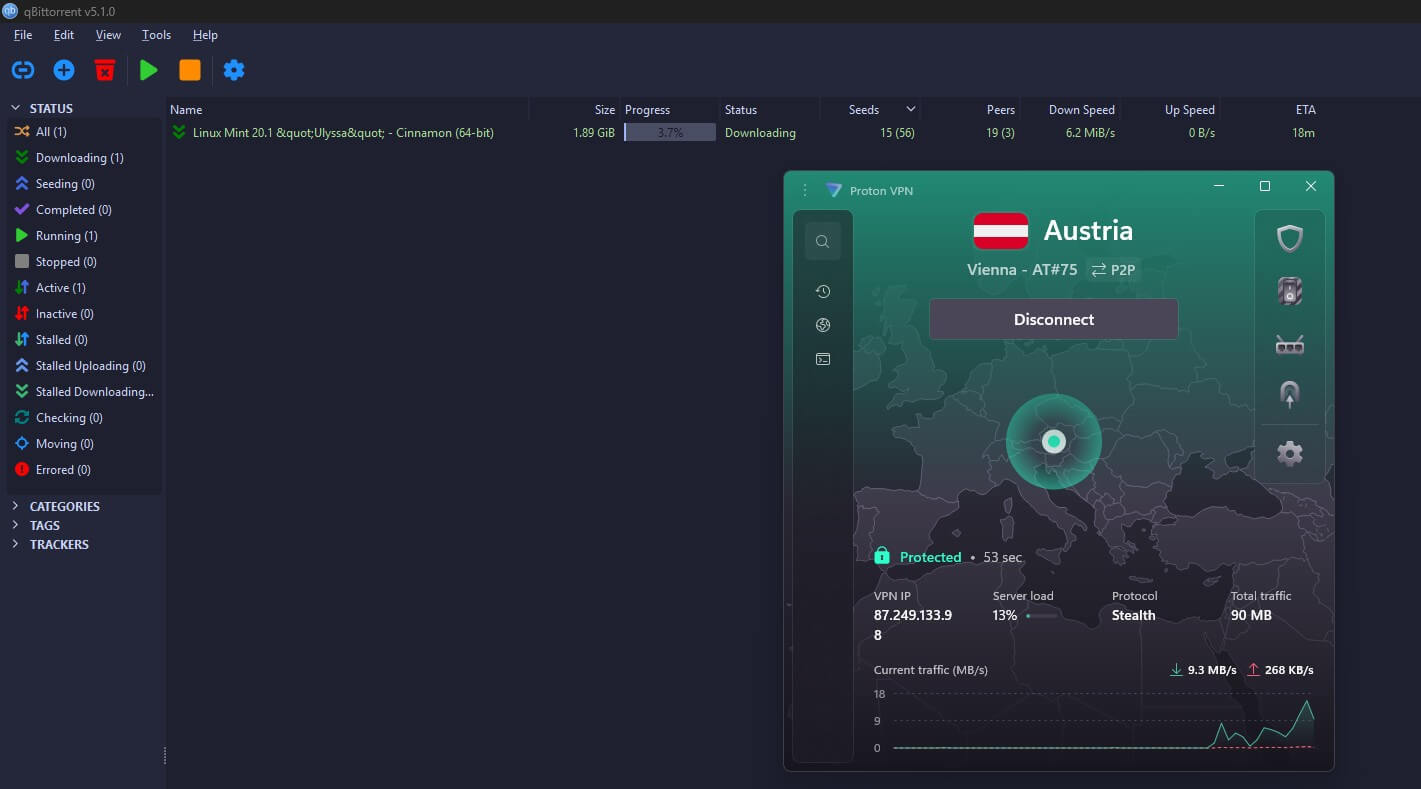Open the Edit menu

tap(64, 34)
